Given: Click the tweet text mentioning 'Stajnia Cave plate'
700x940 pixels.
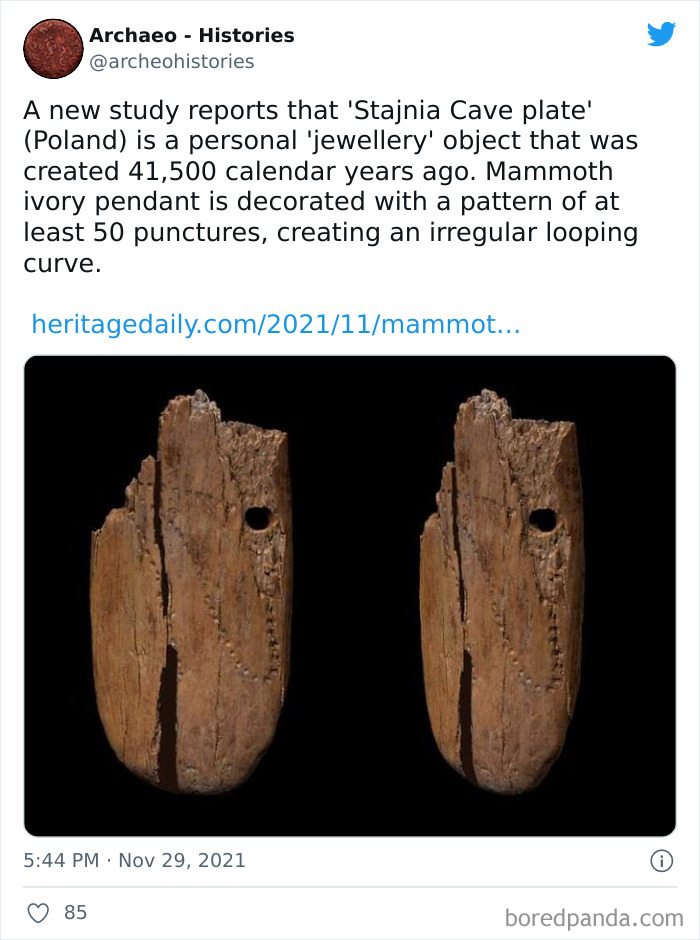Looking at the screenshot, I should [x=331, y=186].
